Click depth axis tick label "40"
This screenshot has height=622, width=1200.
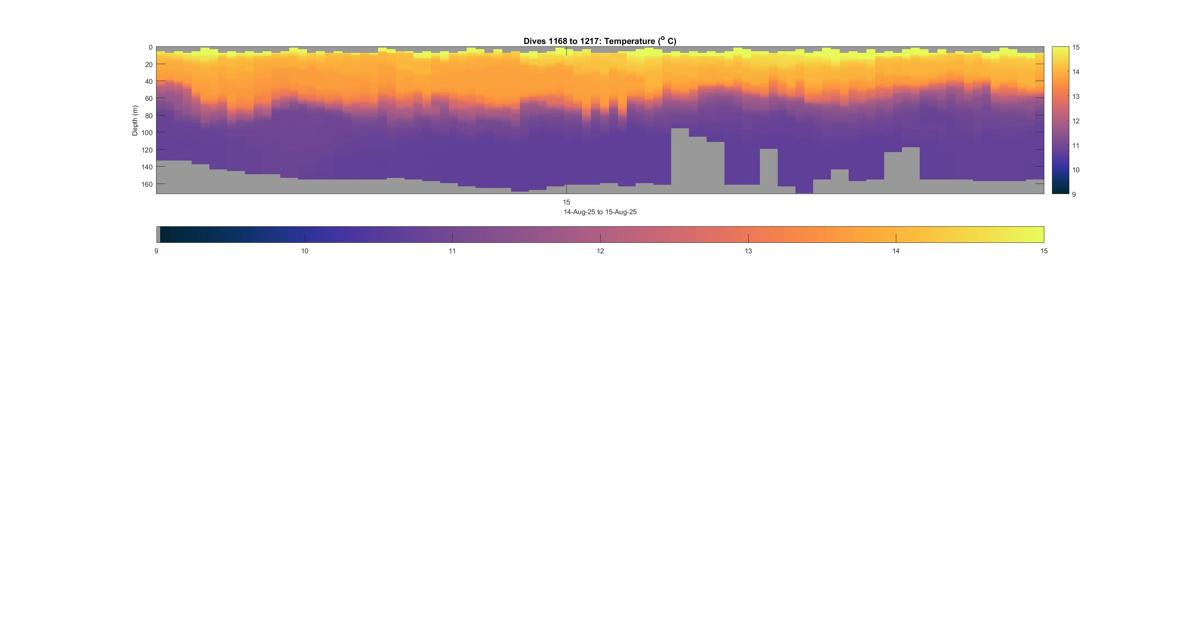click(148, 81)
